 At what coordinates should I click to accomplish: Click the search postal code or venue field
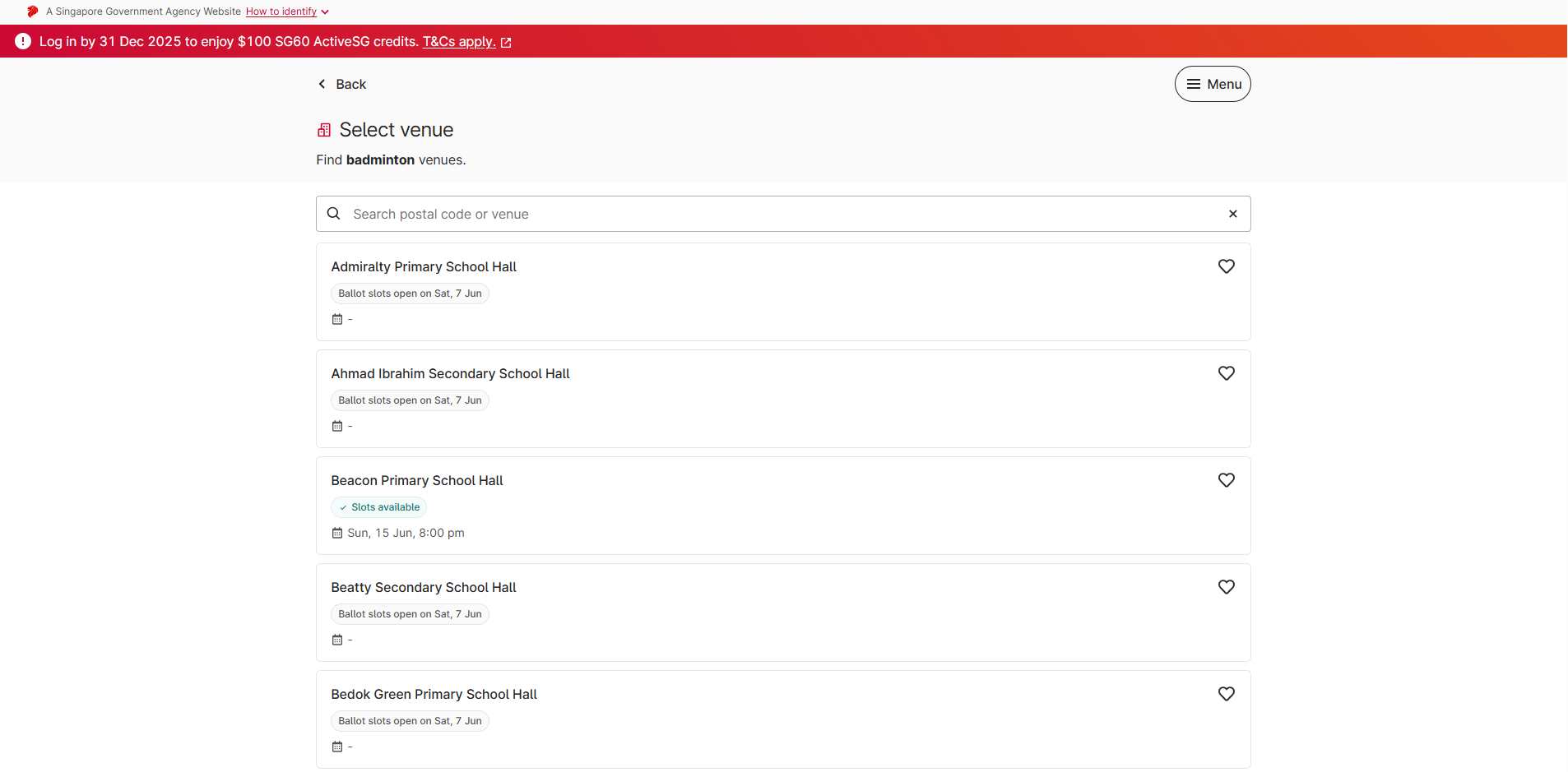click(x=782, y=214)
